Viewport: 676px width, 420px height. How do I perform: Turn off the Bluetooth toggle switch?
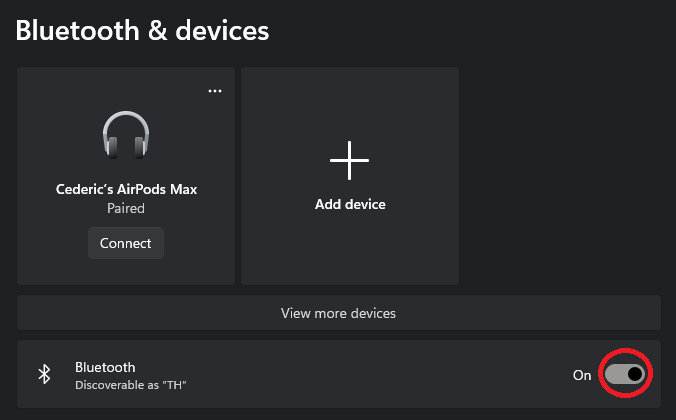click(x=625, y=374)
